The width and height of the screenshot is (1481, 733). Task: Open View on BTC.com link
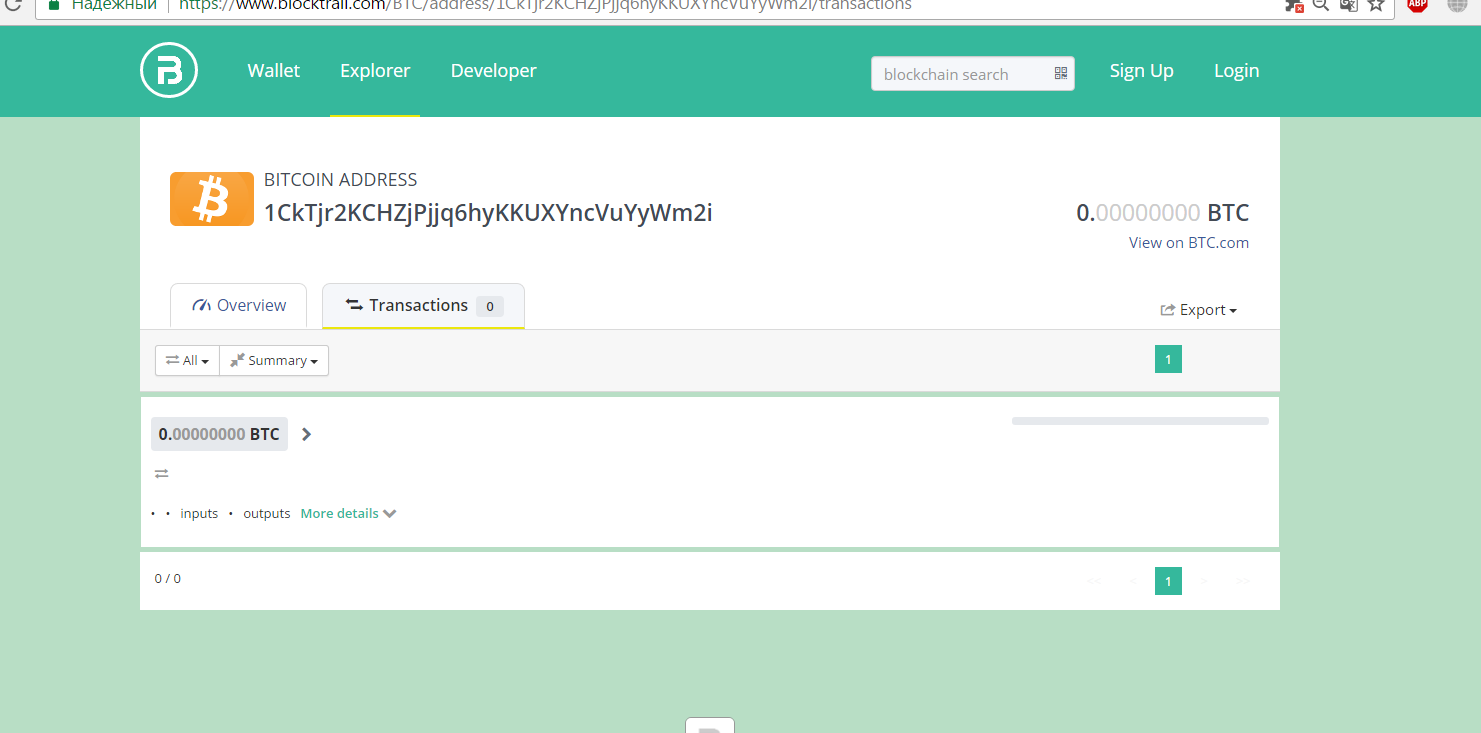point(1188,243)
